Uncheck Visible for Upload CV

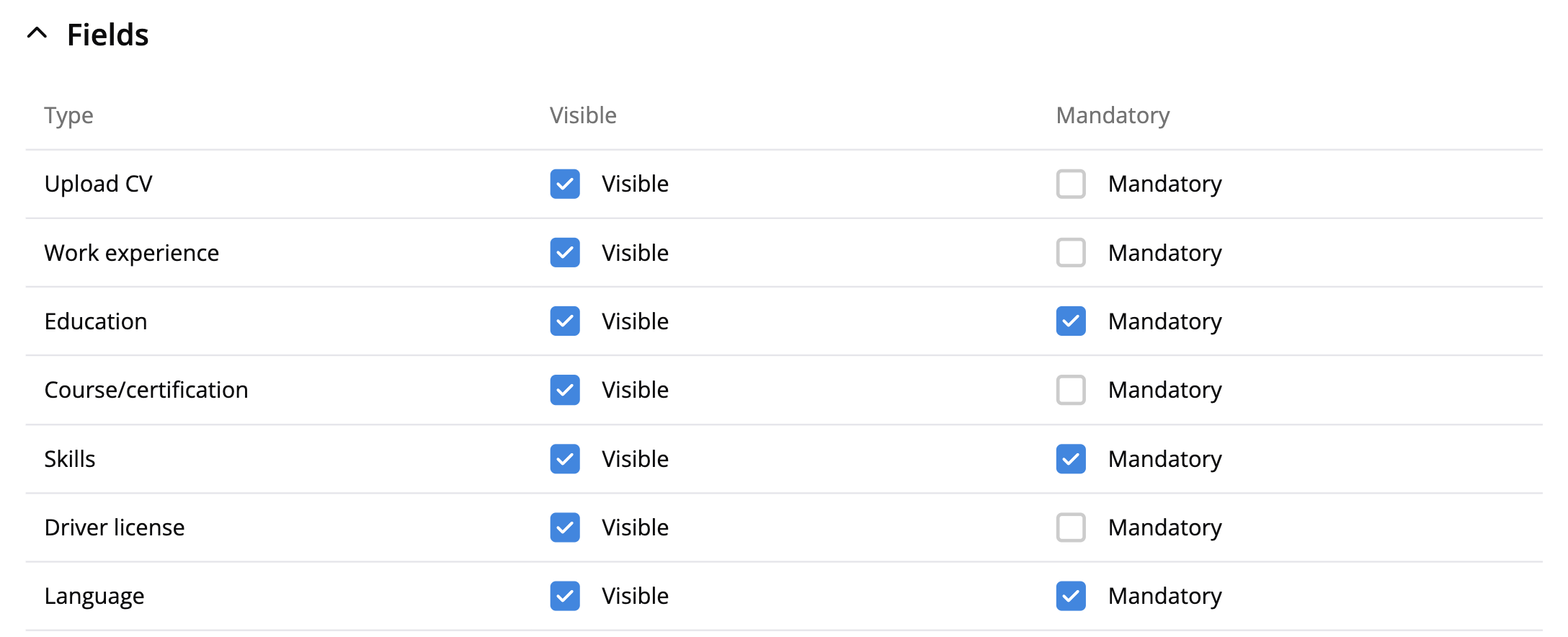click(565, 184)
